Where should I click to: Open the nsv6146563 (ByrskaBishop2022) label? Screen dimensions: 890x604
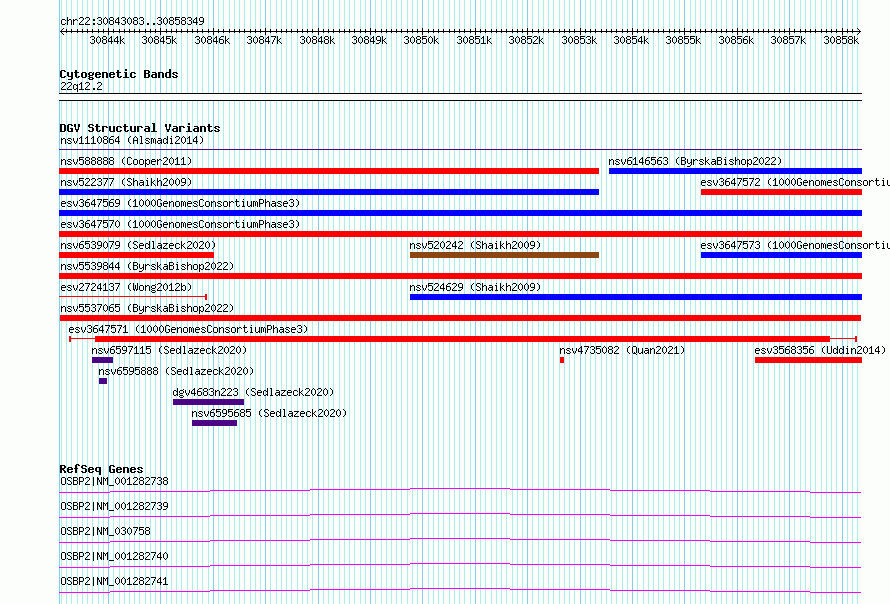[x=695, y=161]
